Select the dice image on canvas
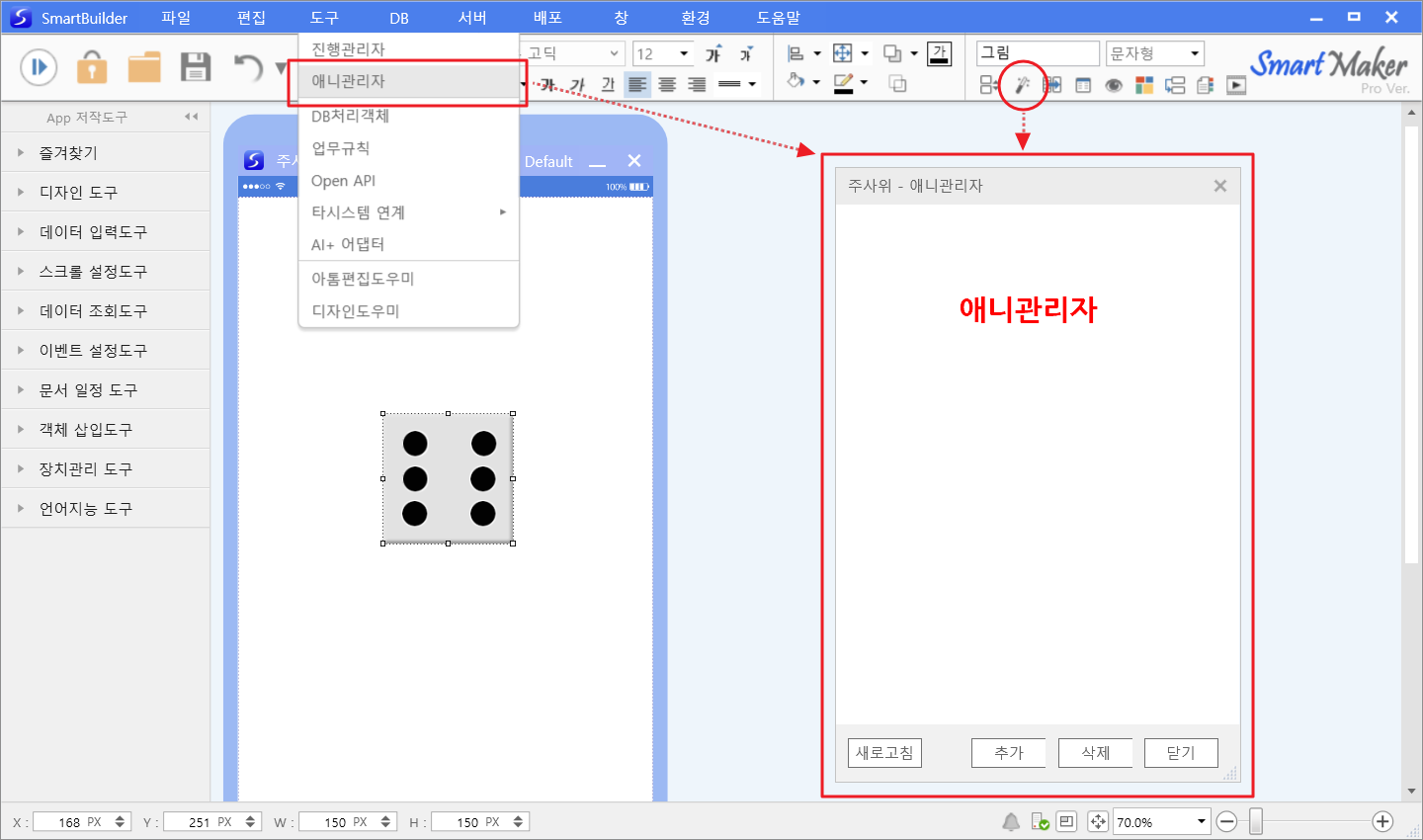The height and width of the screenshot is (840, 1423). point(448,478)
